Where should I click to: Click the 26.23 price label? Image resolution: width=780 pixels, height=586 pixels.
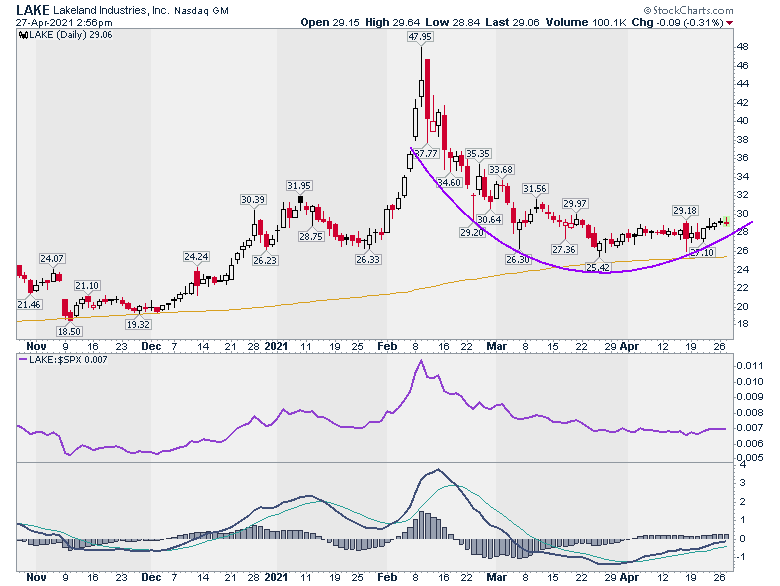pyautogui.click(x=265, y=260)
